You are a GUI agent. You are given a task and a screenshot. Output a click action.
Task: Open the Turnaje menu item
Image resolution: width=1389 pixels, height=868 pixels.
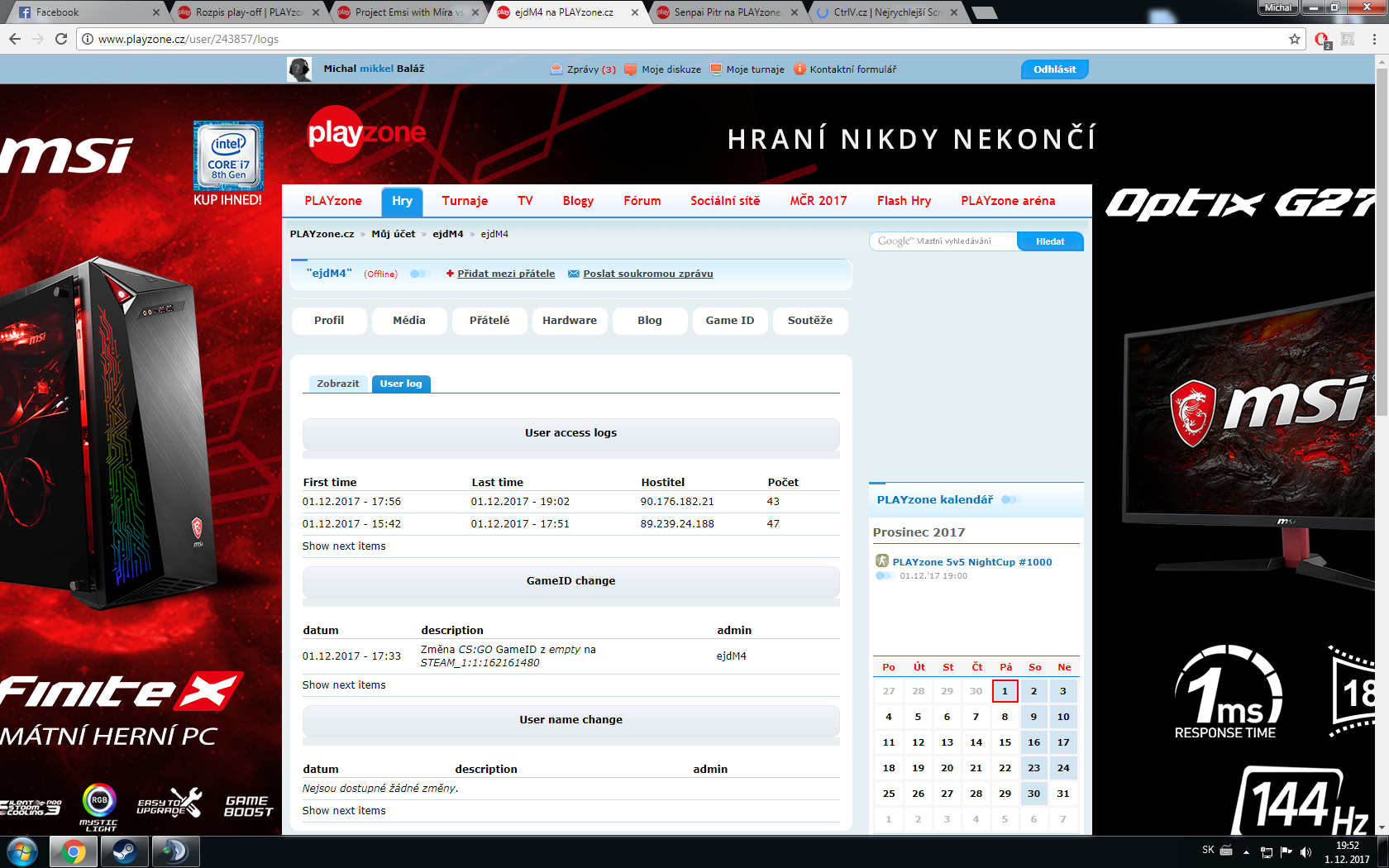point(465,201)
